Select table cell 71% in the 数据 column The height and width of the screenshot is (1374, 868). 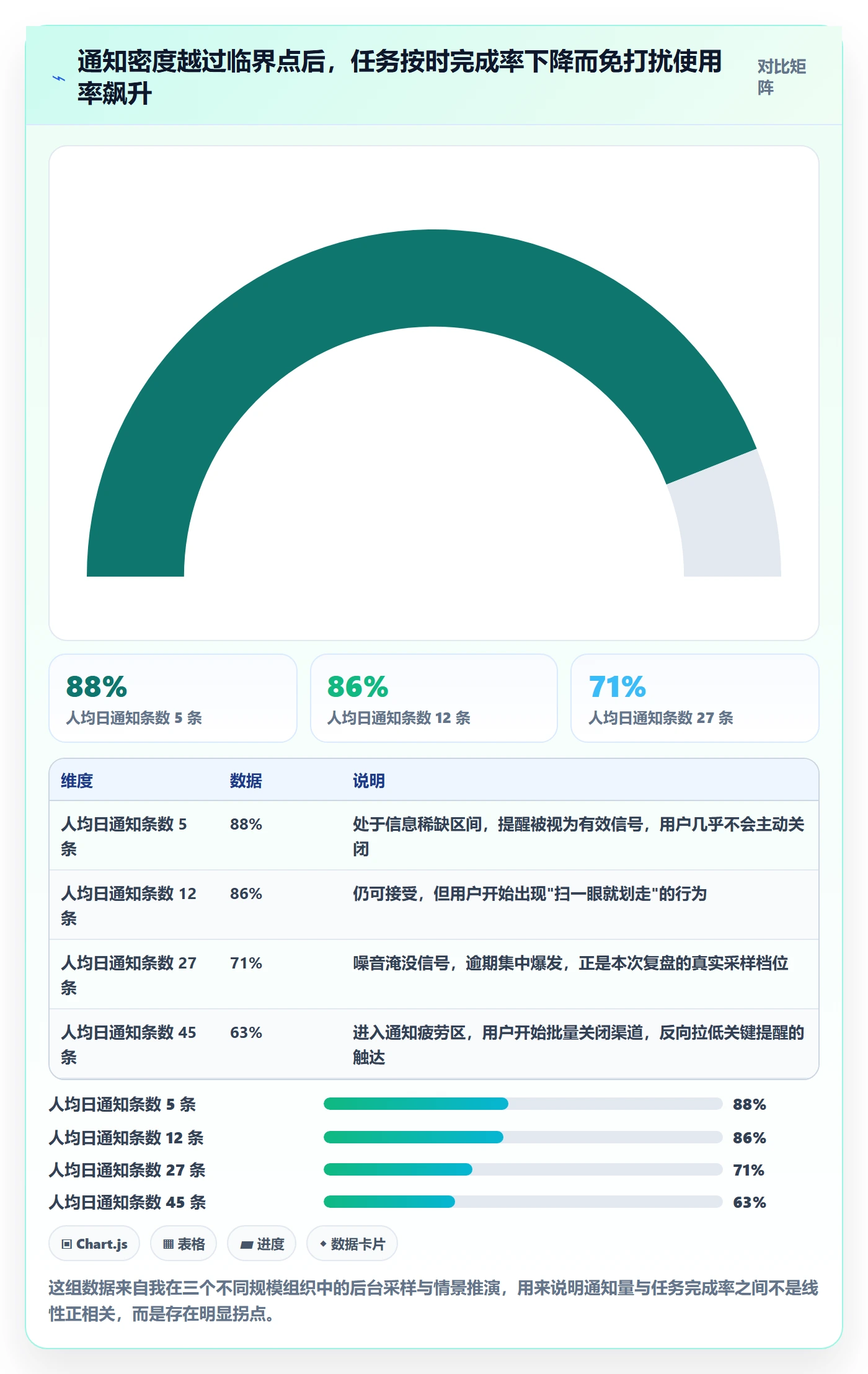[246, 963]
